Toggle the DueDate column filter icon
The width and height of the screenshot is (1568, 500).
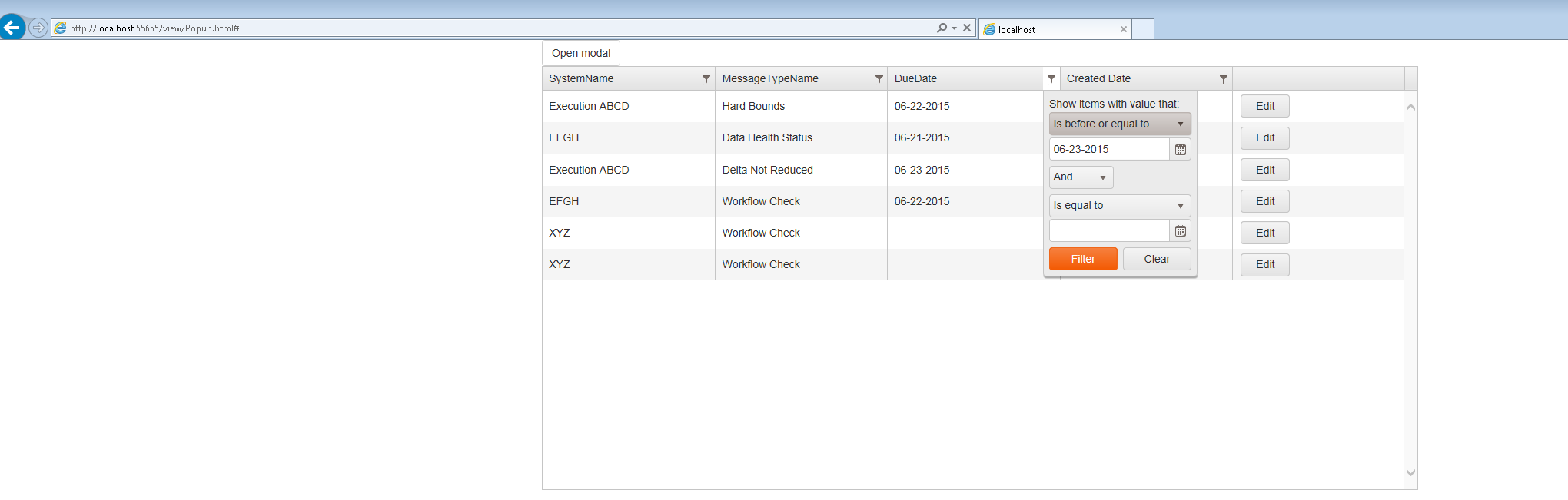pos(1051,79)
